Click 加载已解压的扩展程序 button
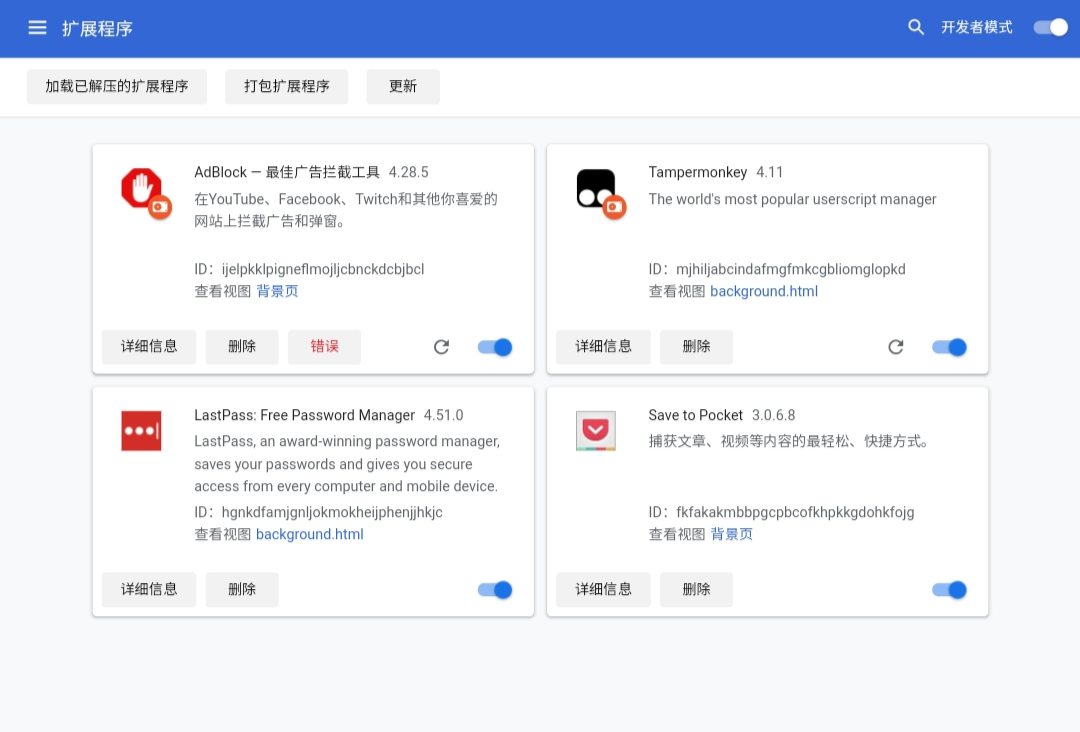 pyautogui.click(x=117, y=86)
